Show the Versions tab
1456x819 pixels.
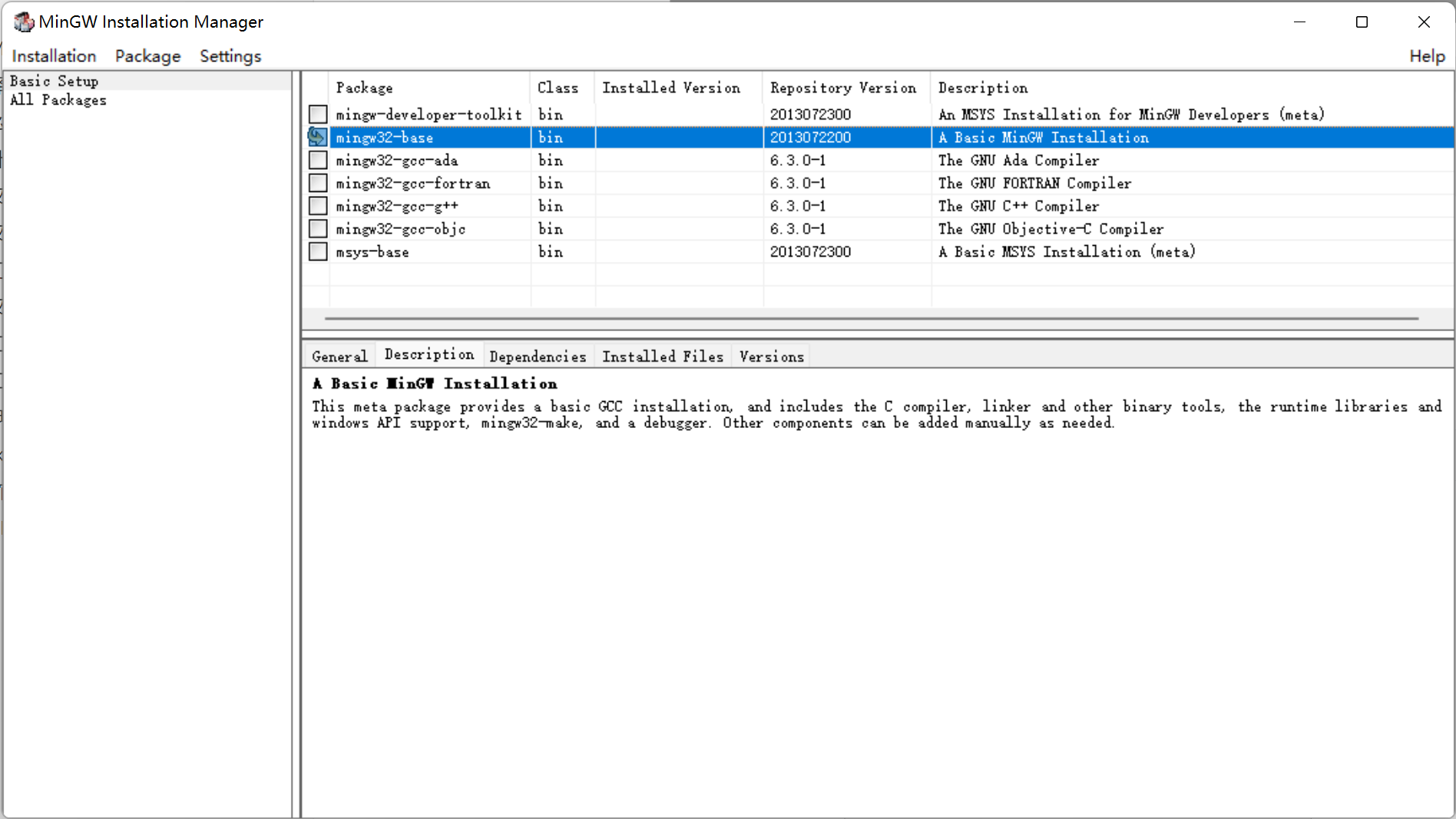coord(771,356)
